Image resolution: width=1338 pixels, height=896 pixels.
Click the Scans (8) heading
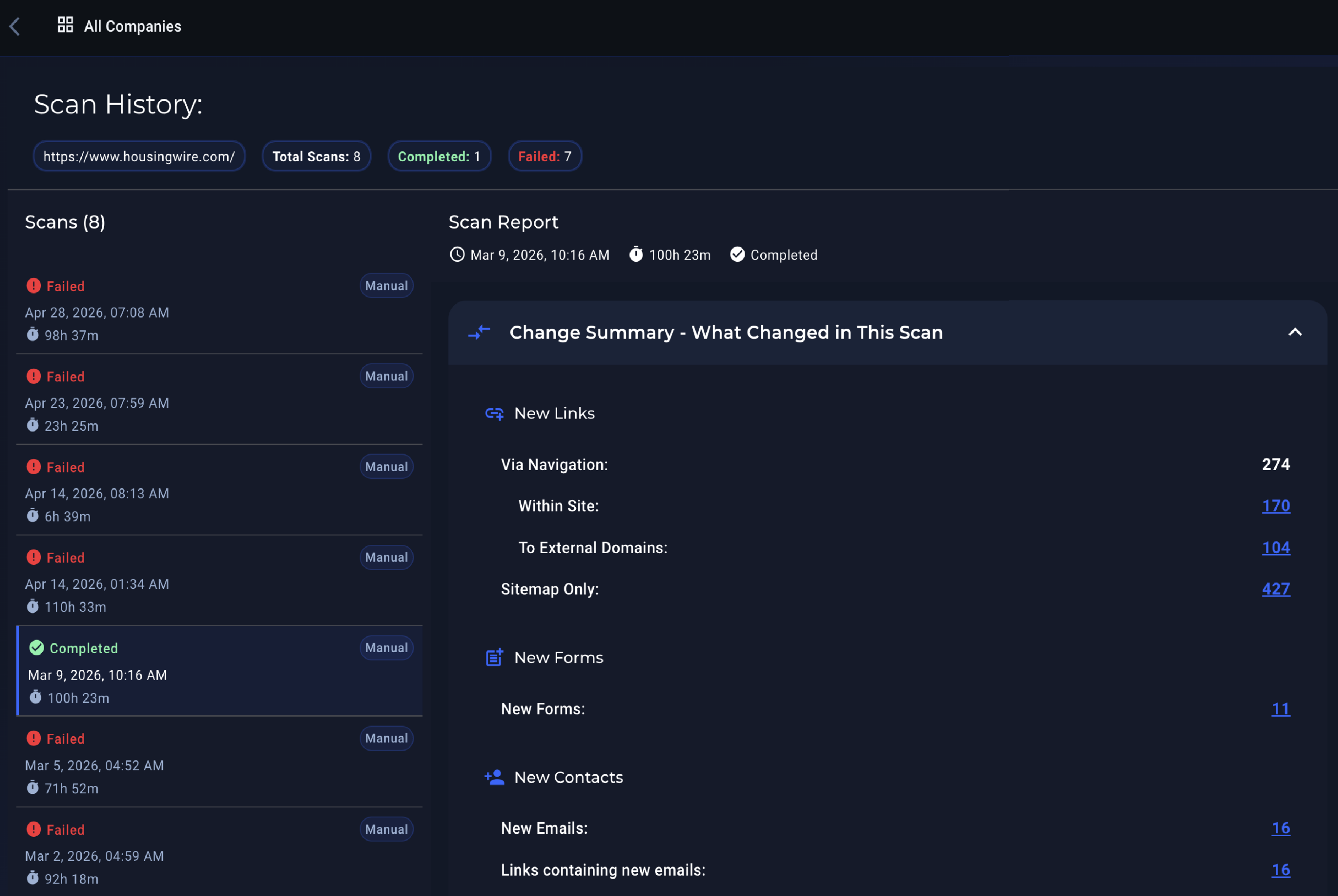(65, 222)
